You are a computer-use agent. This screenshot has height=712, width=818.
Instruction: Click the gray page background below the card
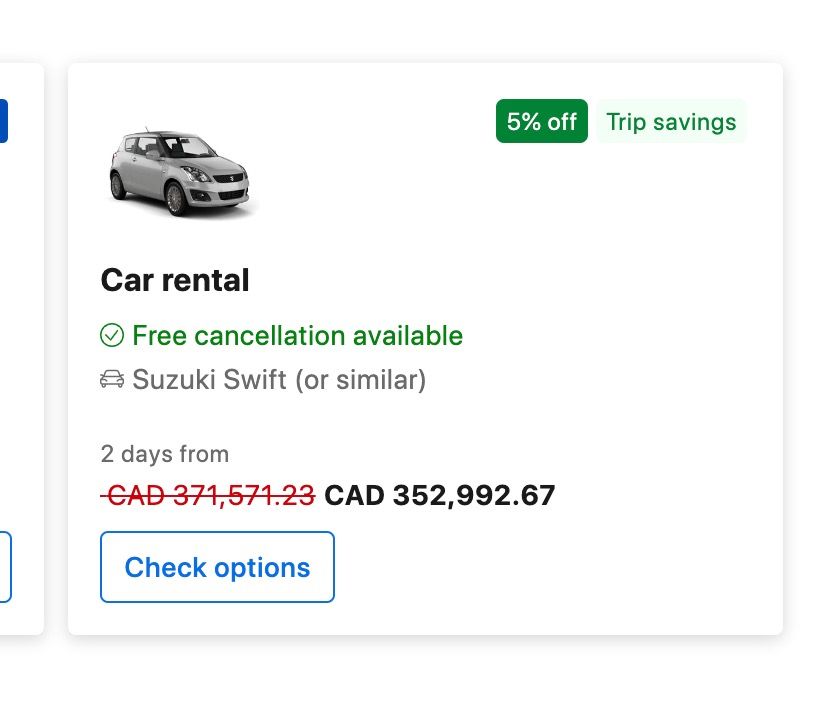[420, 675]
